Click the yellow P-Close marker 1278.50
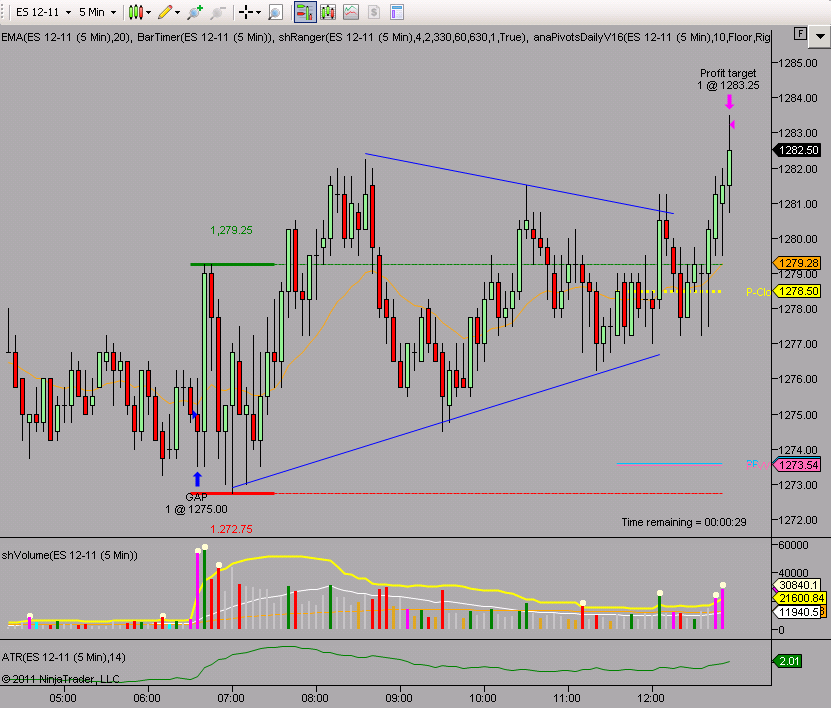The image size is (831, 708). 798,291
